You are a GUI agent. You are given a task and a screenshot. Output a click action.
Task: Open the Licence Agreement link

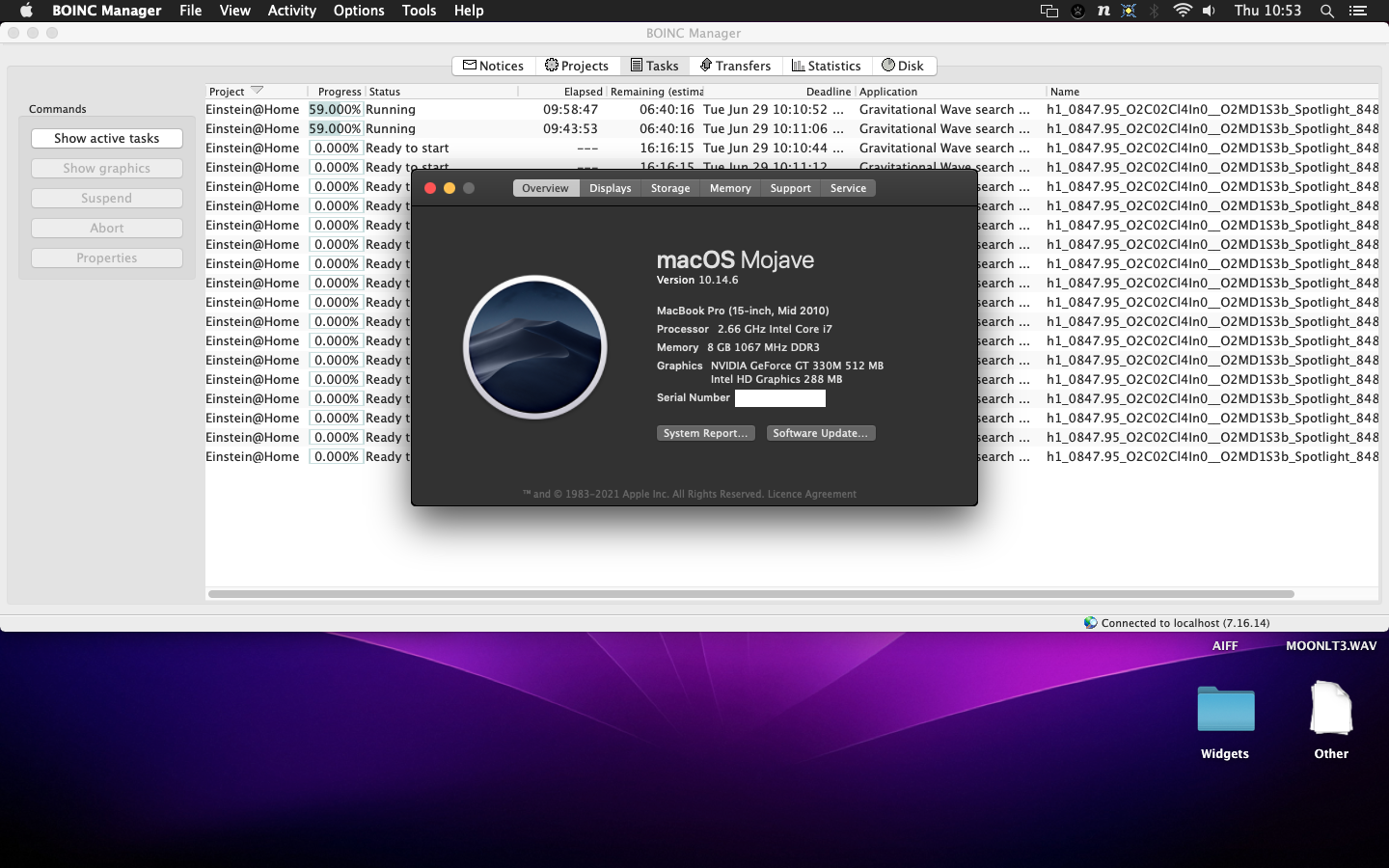pos(812,494)
